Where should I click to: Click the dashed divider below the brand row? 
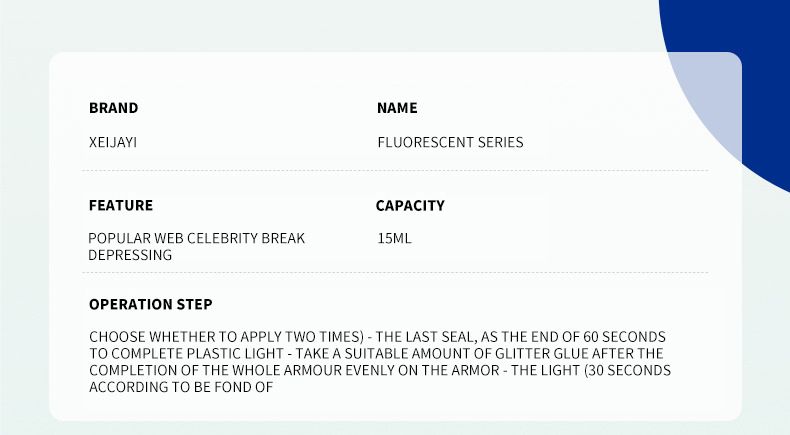tap(398, 171)
